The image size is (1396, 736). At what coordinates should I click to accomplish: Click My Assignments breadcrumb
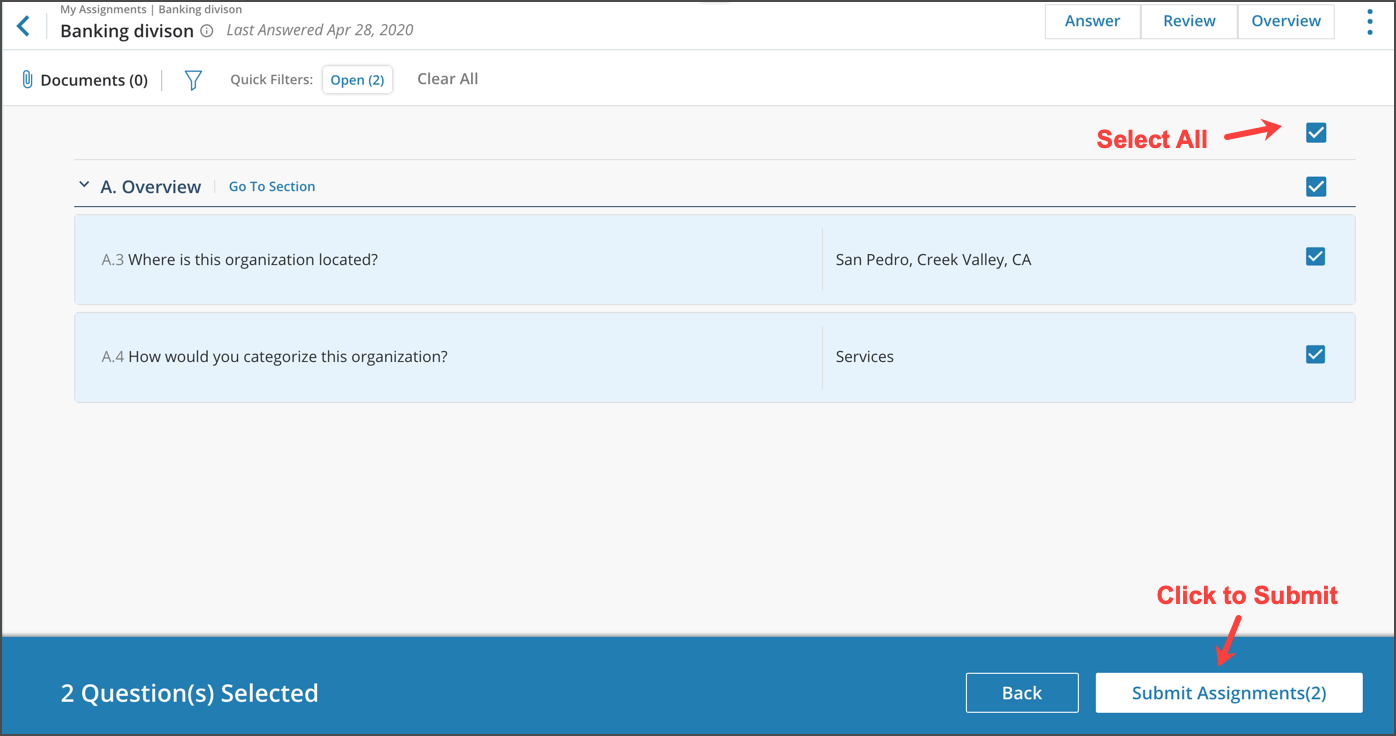[103, 9]
